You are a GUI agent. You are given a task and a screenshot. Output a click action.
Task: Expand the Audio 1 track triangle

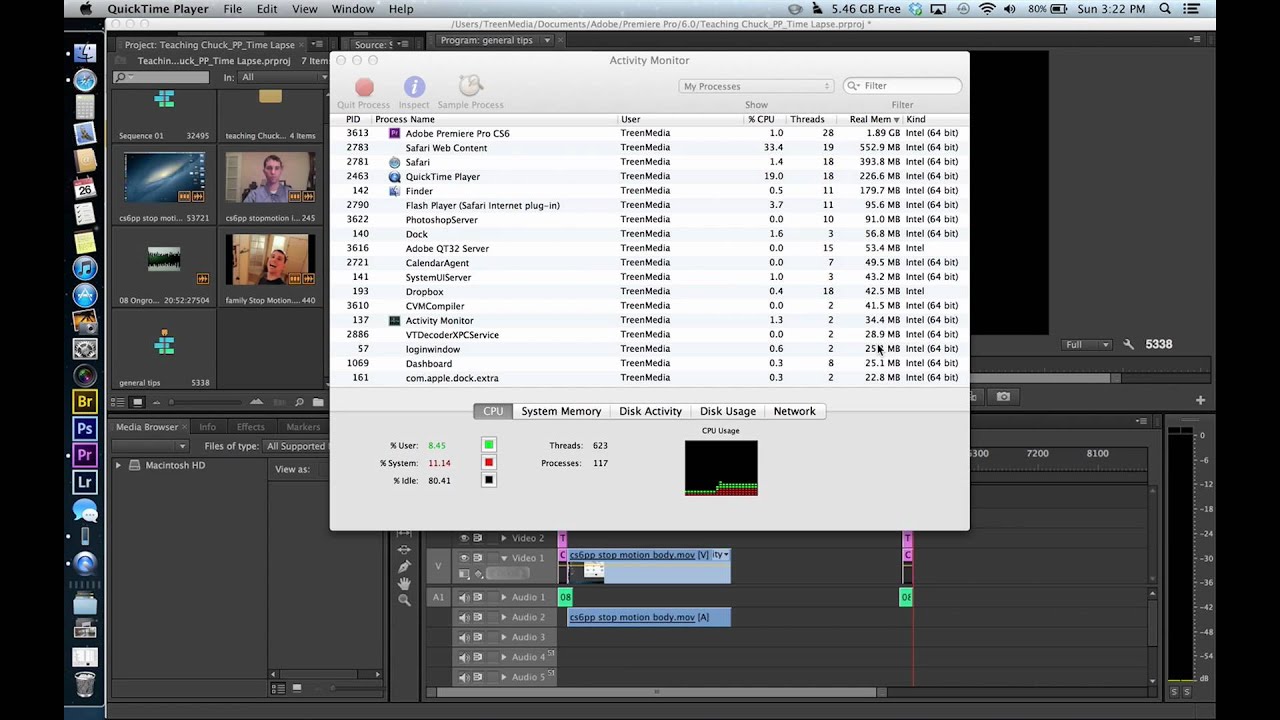(x=503, y=597)
